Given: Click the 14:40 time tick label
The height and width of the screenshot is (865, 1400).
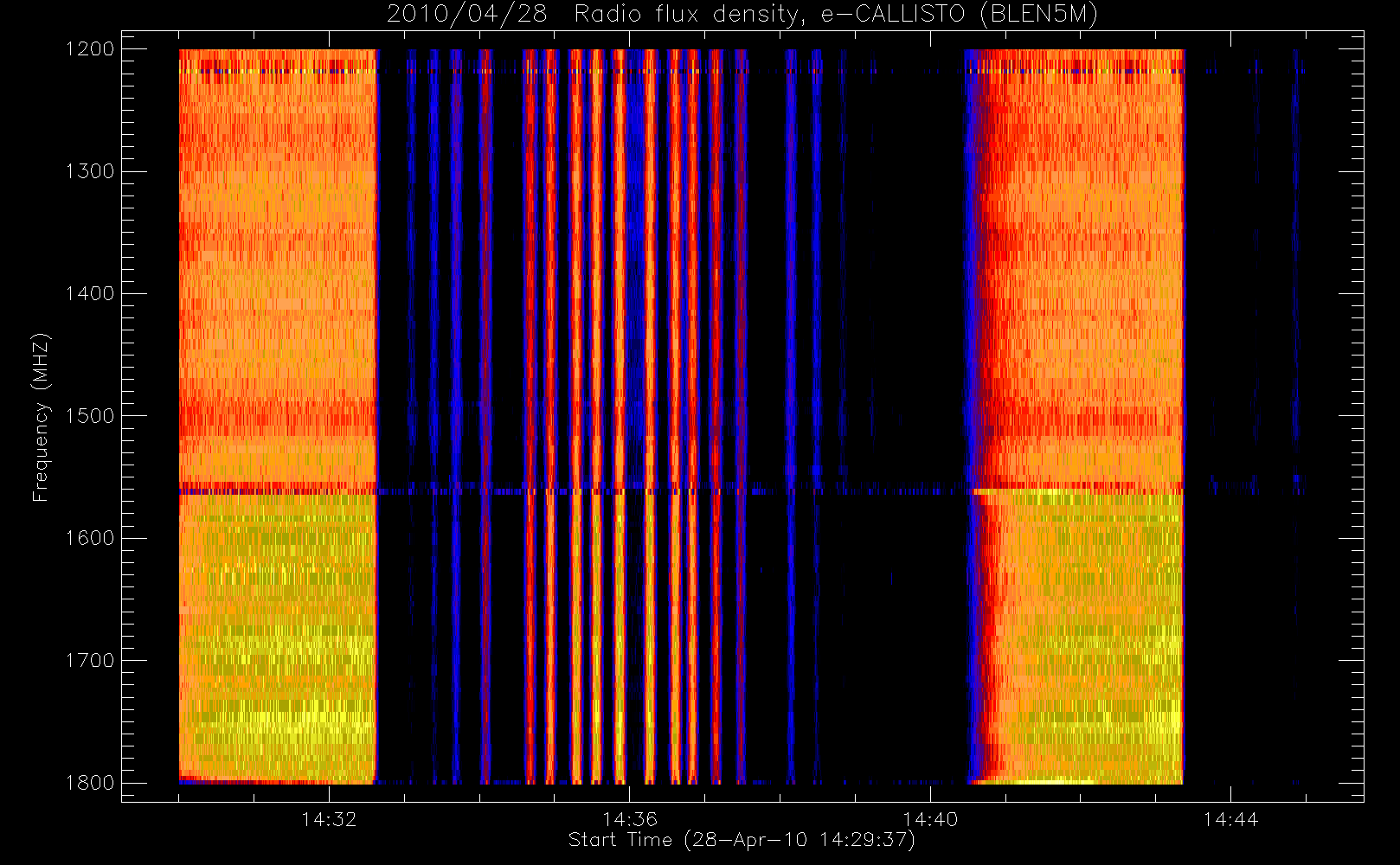Looking at the screenshot, I should 930,819.
